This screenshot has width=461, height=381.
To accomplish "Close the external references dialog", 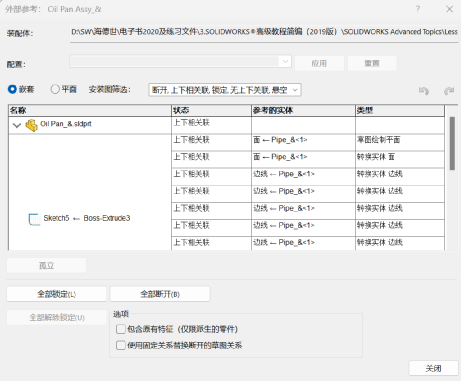I will pos(449,9).
